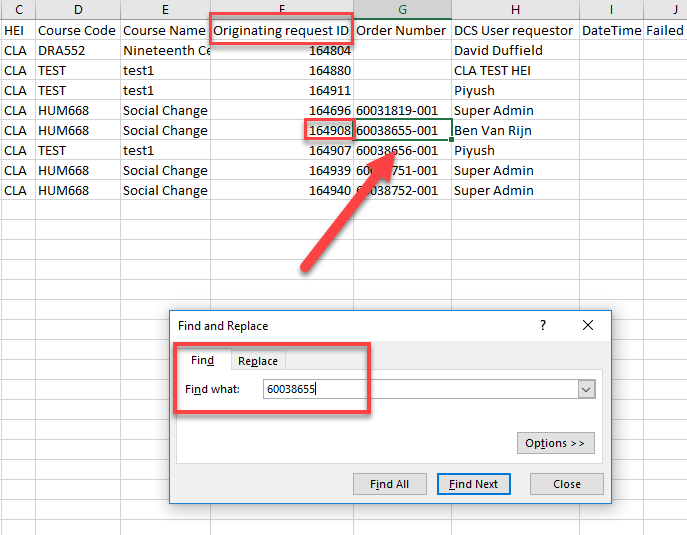Screen dimensions: 687x535
Task: Select the Find tab
Action: click(x=202, y=361)
